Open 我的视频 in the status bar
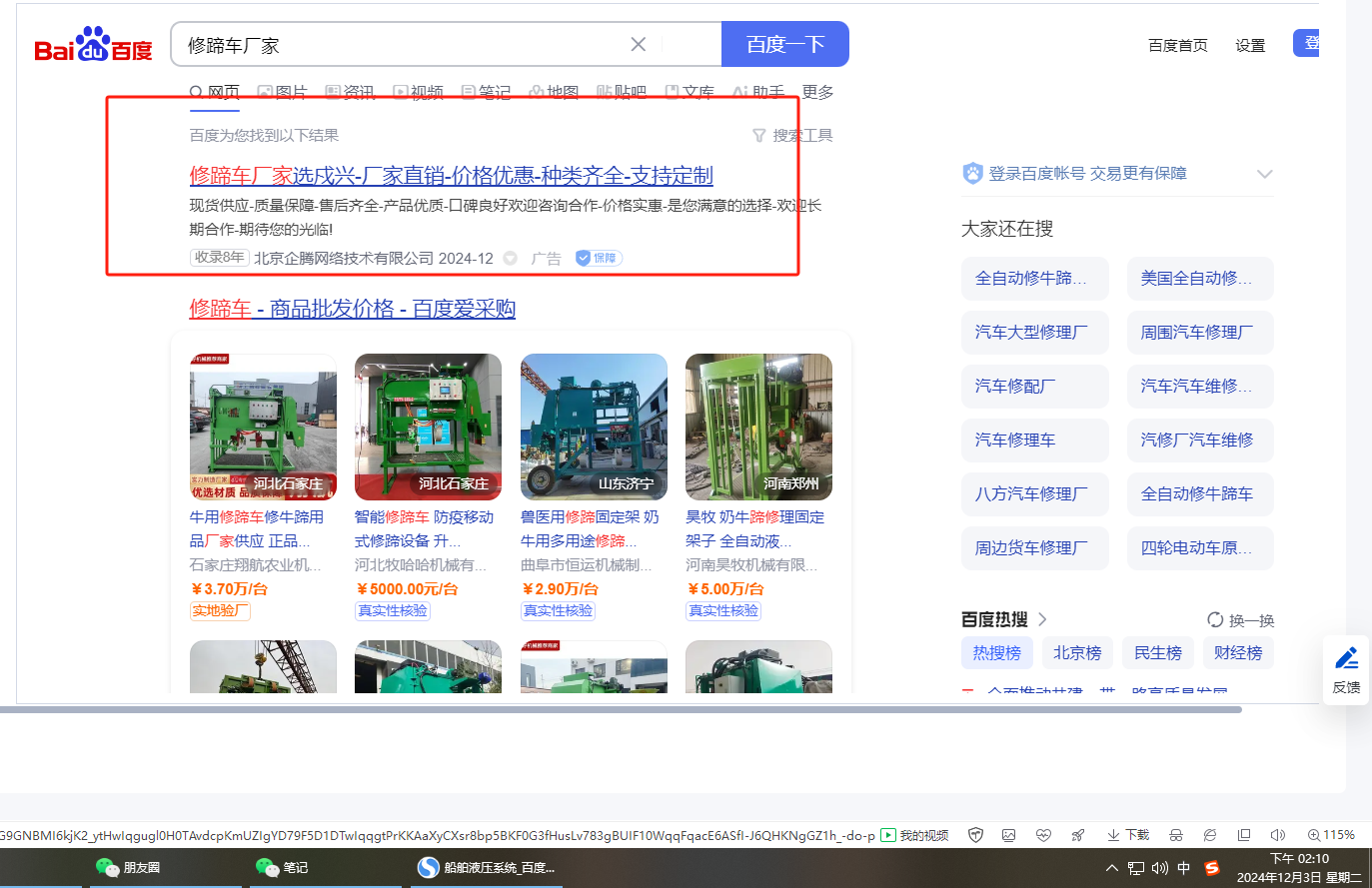Screen dimensions: 1372x888 point(914,835)
